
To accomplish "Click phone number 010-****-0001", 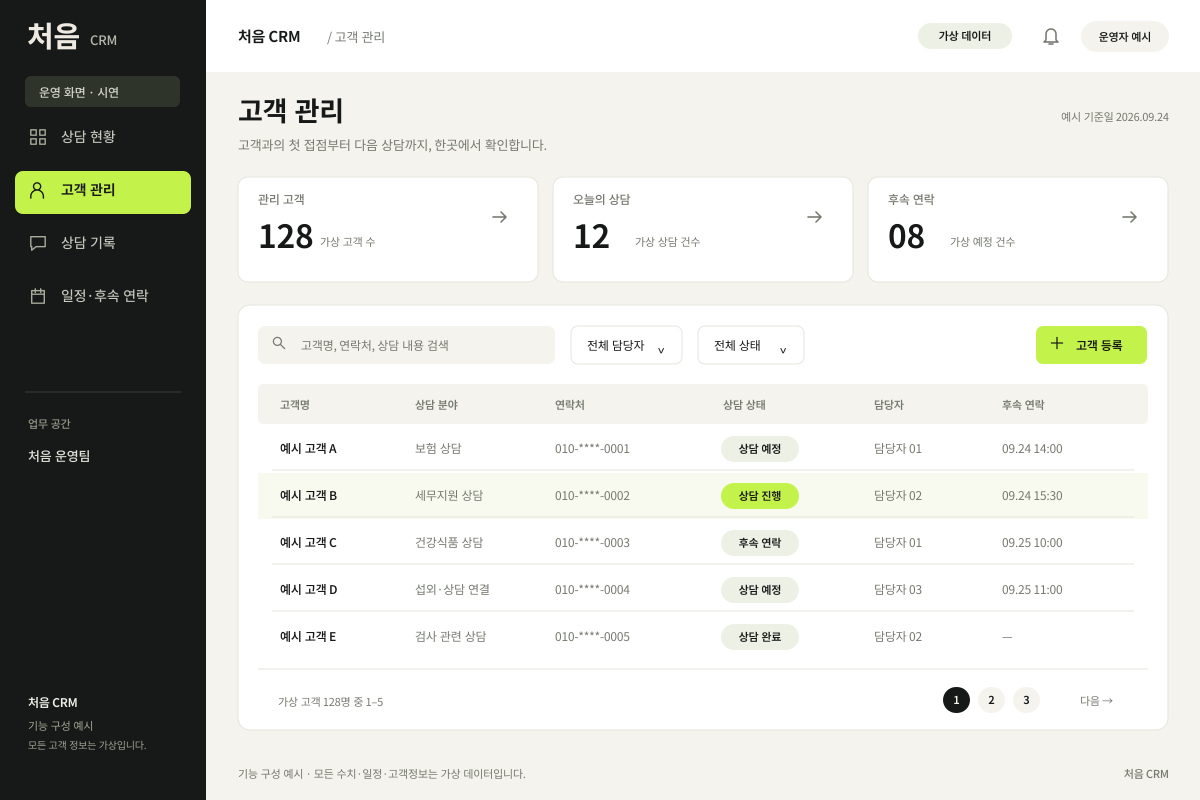I will coord(592,449).
